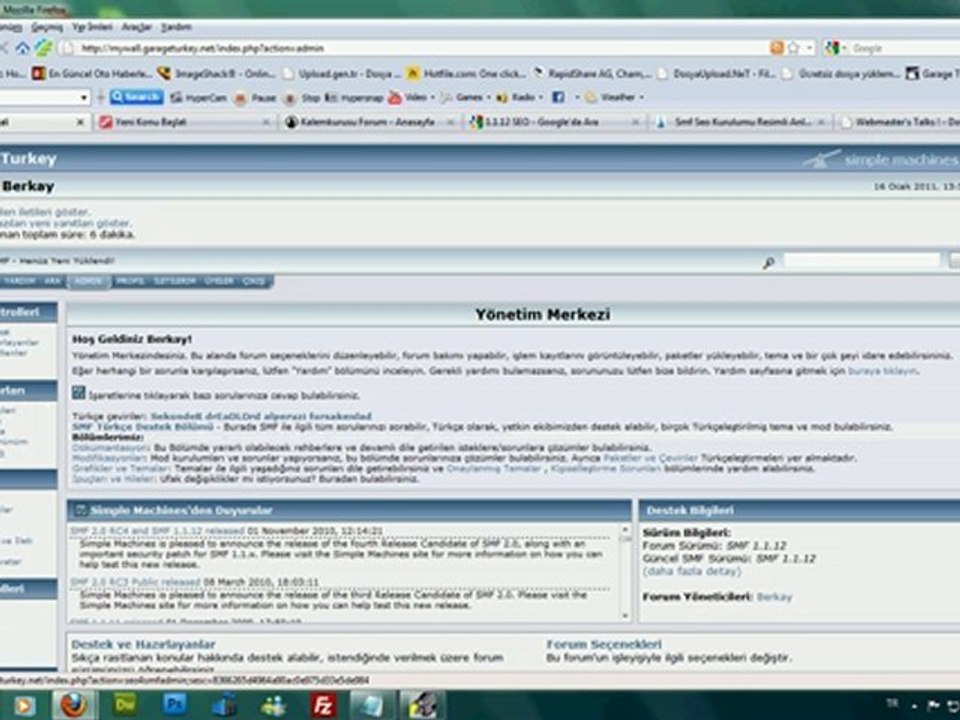Image resolution: width=960 pixels, height=720 pixels.
Task: Open SMF 2.0 RC4 and 1.1.12 released
Action: [x=157, y=531]
